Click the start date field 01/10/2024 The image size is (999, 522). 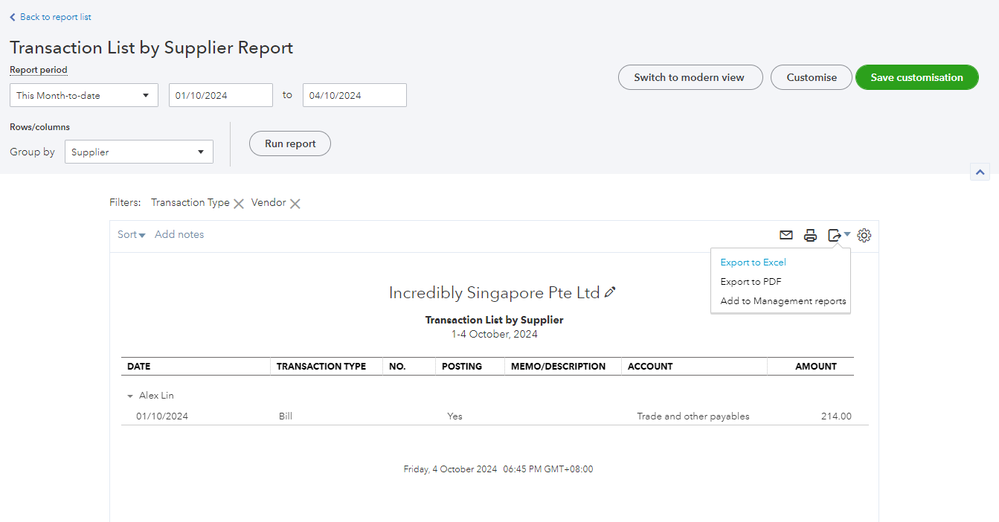[220, 95]
